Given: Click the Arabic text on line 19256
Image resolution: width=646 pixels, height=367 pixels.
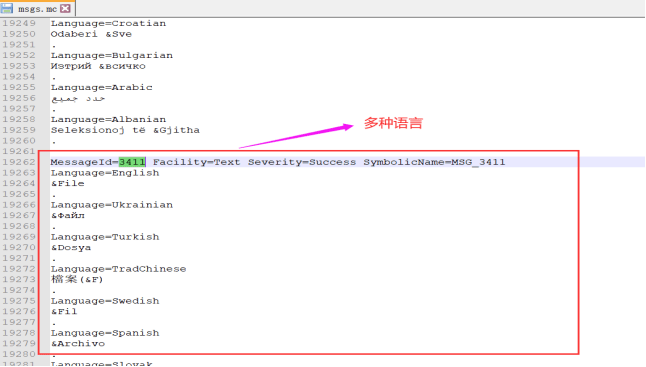Looking at the screenshot, I should (x=78, y=98).
